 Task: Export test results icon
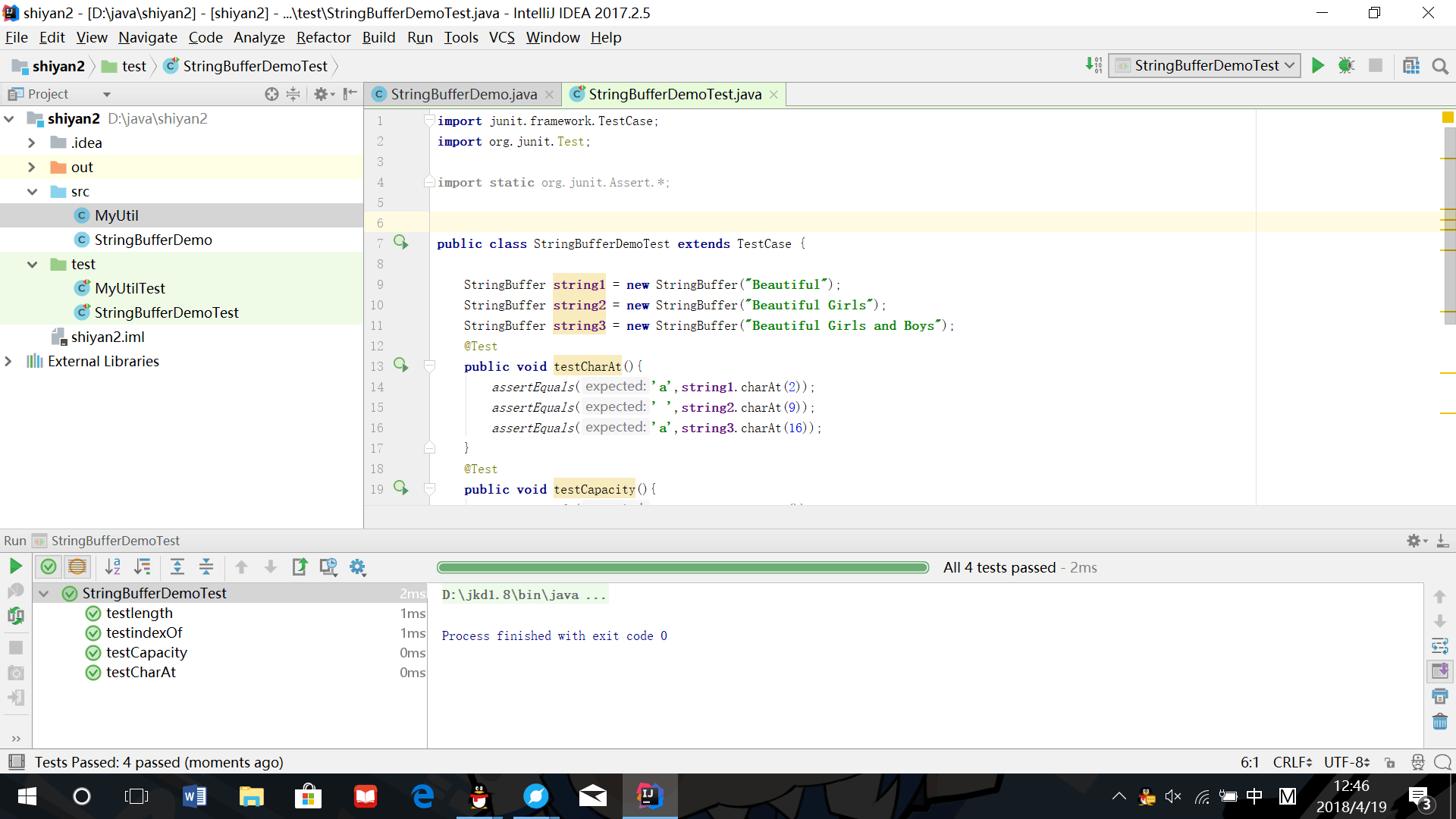click(300, 566)
